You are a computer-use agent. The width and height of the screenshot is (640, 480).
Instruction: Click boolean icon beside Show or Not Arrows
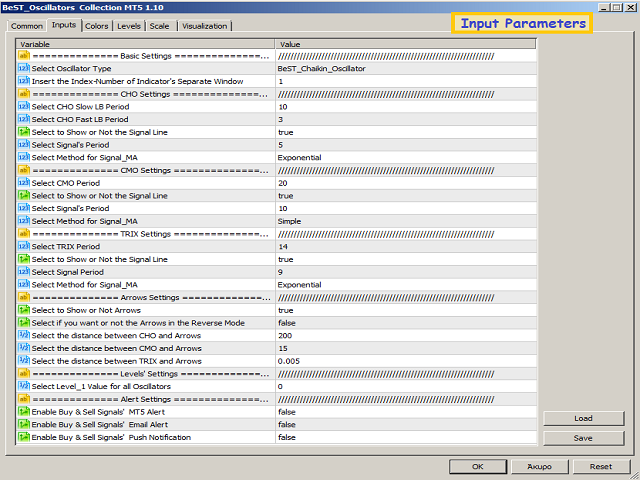24,310
